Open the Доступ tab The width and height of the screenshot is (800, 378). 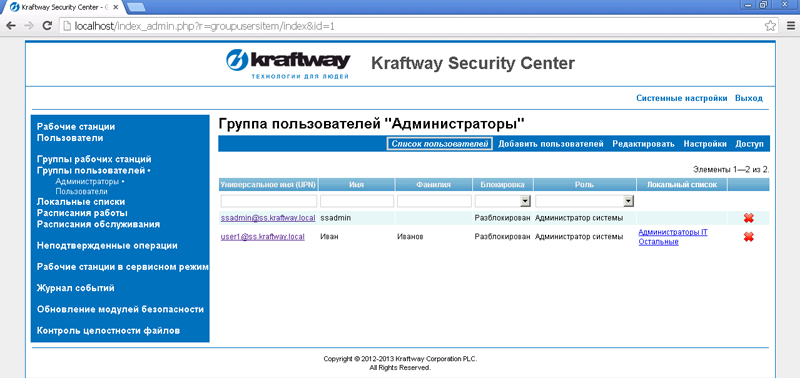click(x=749, y=144)
